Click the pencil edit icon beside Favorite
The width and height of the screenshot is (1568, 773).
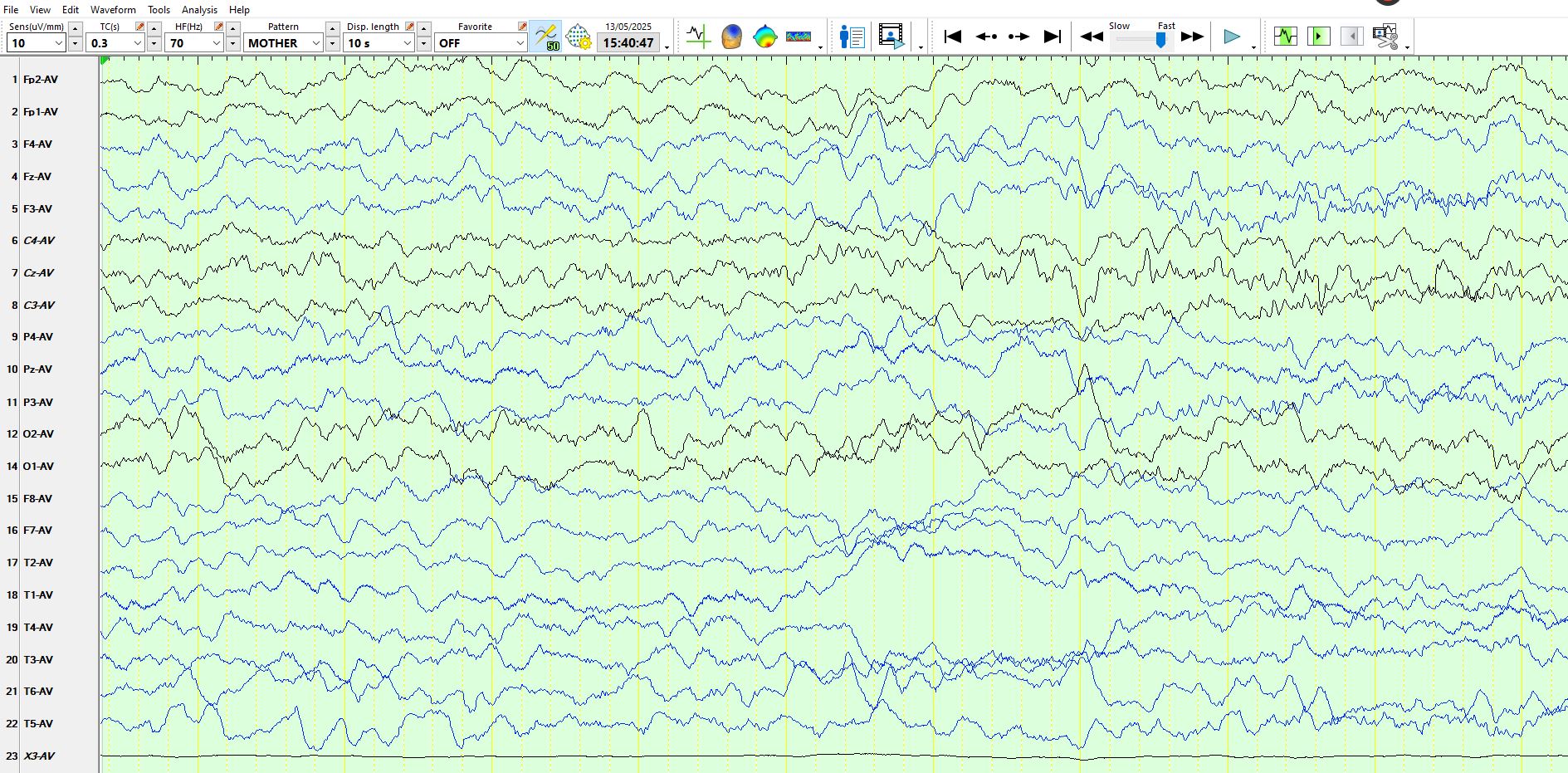pyautogui.click(x=522, y=27)
